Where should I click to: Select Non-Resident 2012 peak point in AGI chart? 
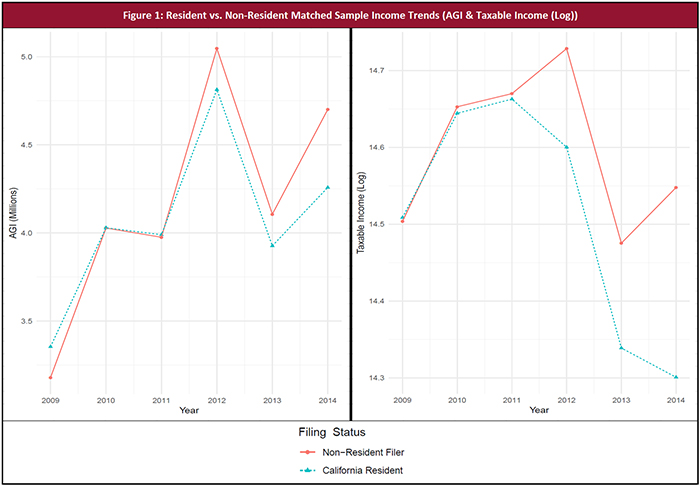click(x=217, y=49)
